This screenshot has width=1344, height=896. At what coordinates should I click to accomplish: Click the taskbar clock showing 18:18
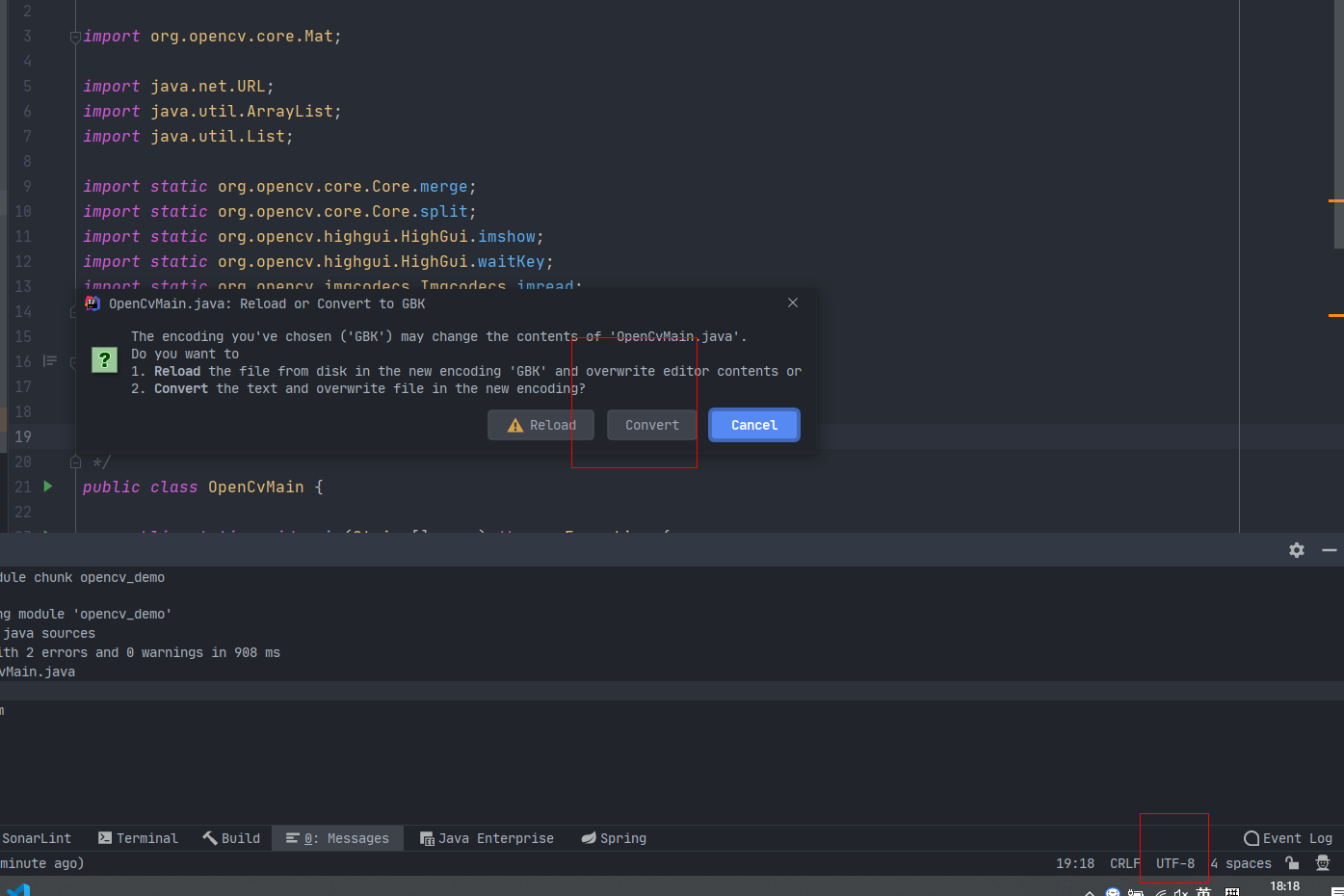point(1284,886)
